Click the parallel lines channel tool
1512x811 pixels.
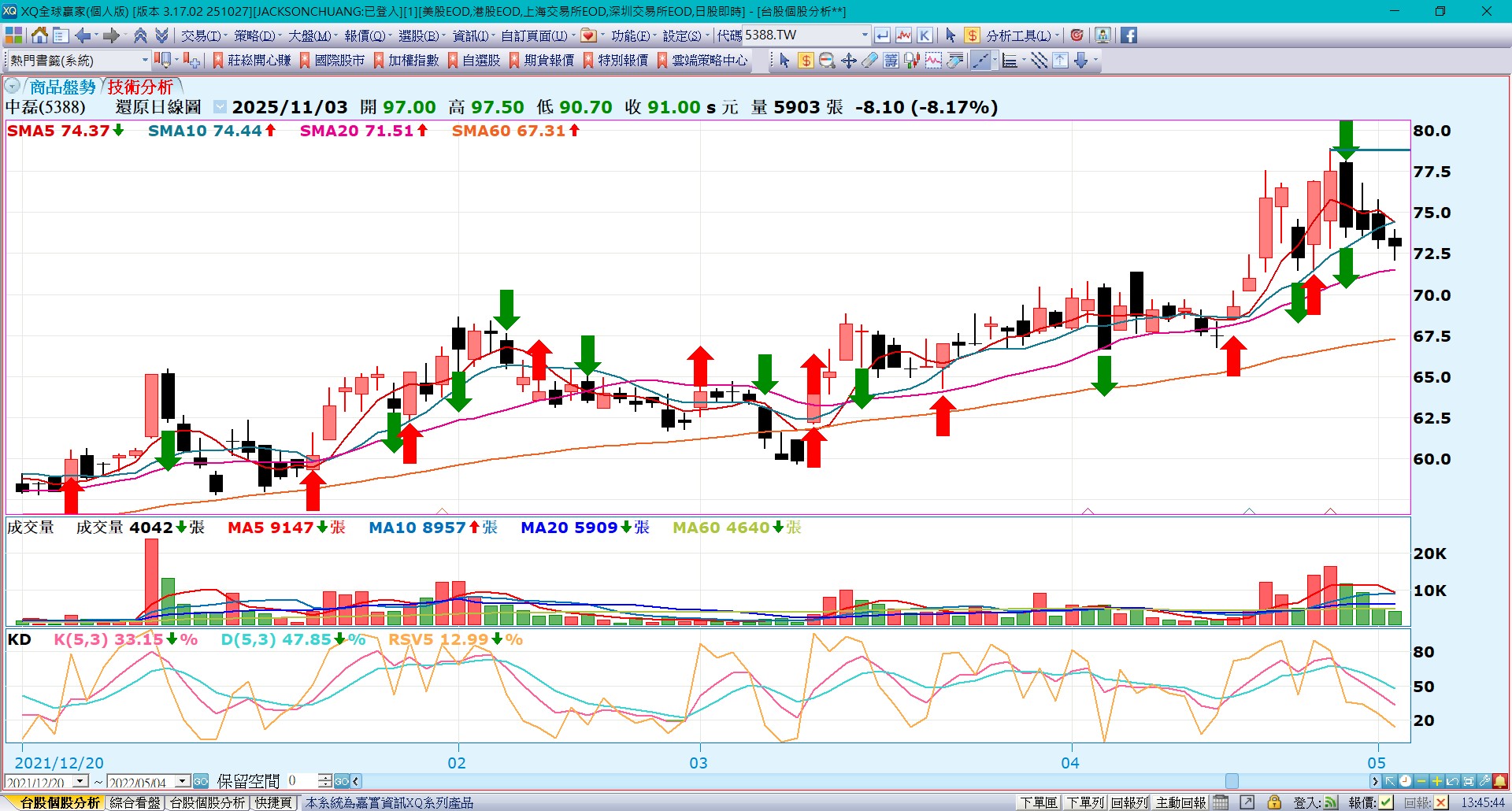[x=1039, y=61]
